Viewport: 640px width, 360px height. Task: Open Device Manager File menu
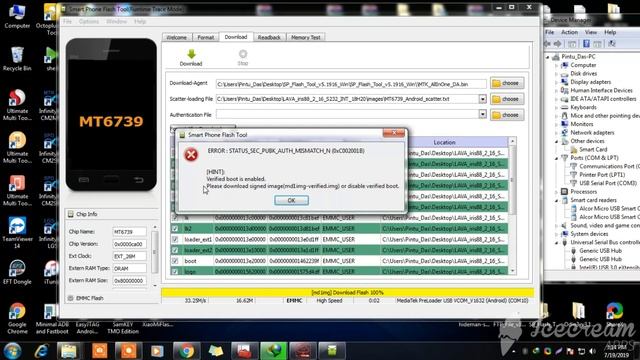(x=550, y=32)
